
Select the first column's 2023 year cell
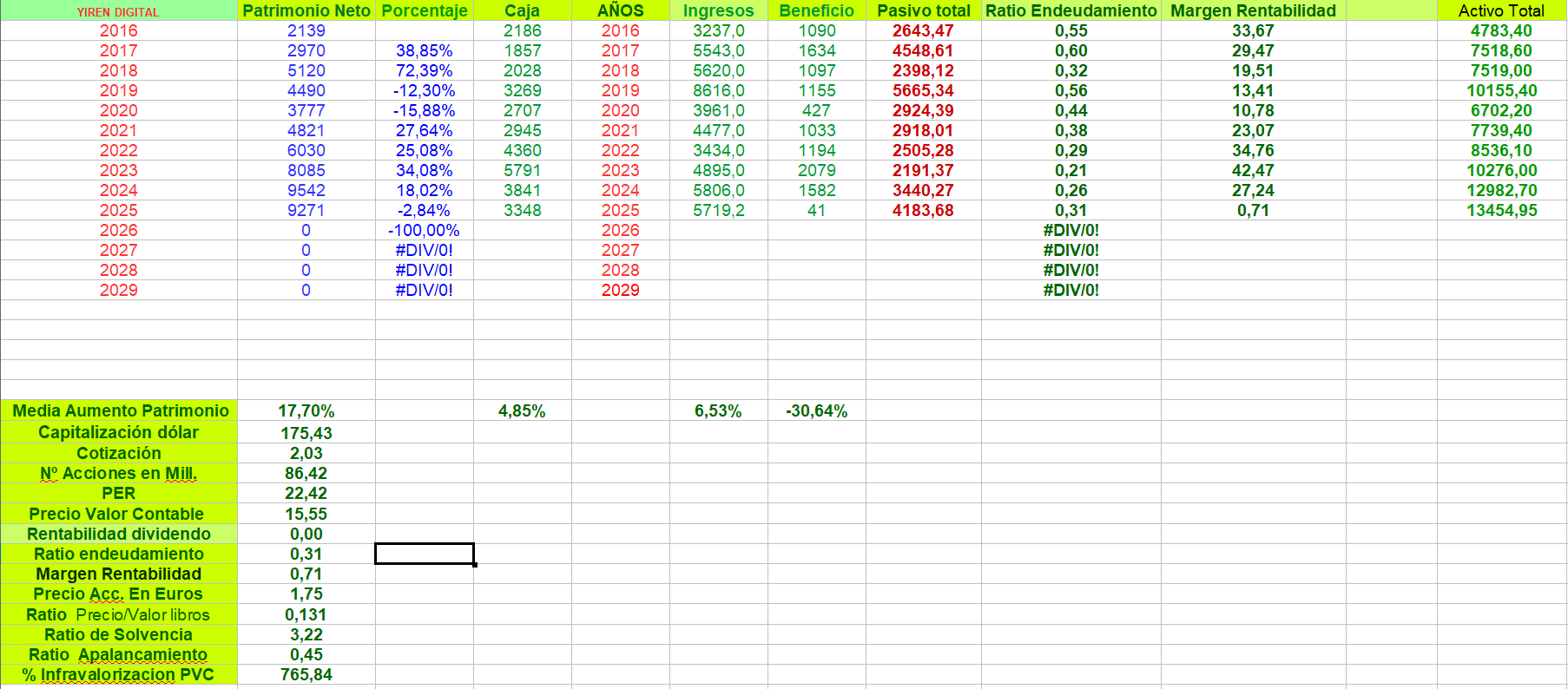(x=119, y=171)
